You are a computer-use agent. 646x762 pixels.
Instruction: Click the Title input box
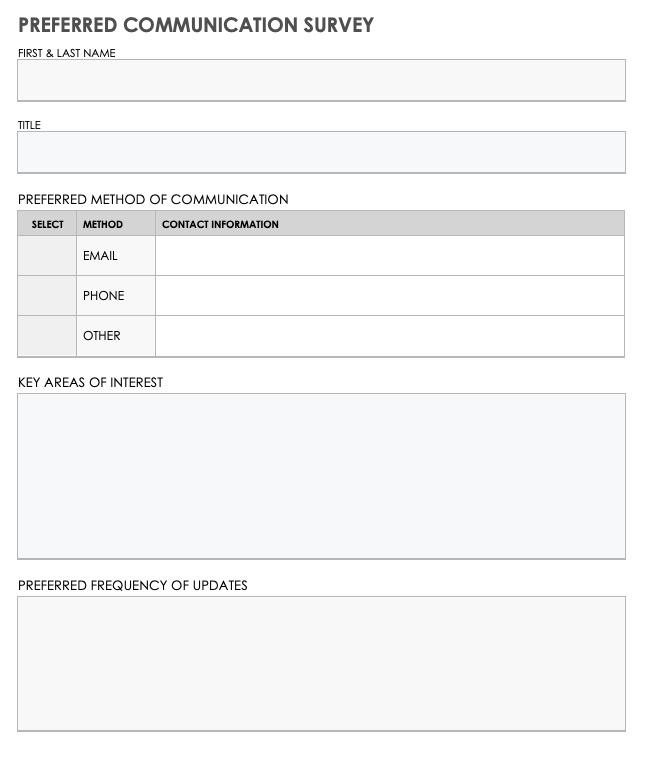click(321, 152)
